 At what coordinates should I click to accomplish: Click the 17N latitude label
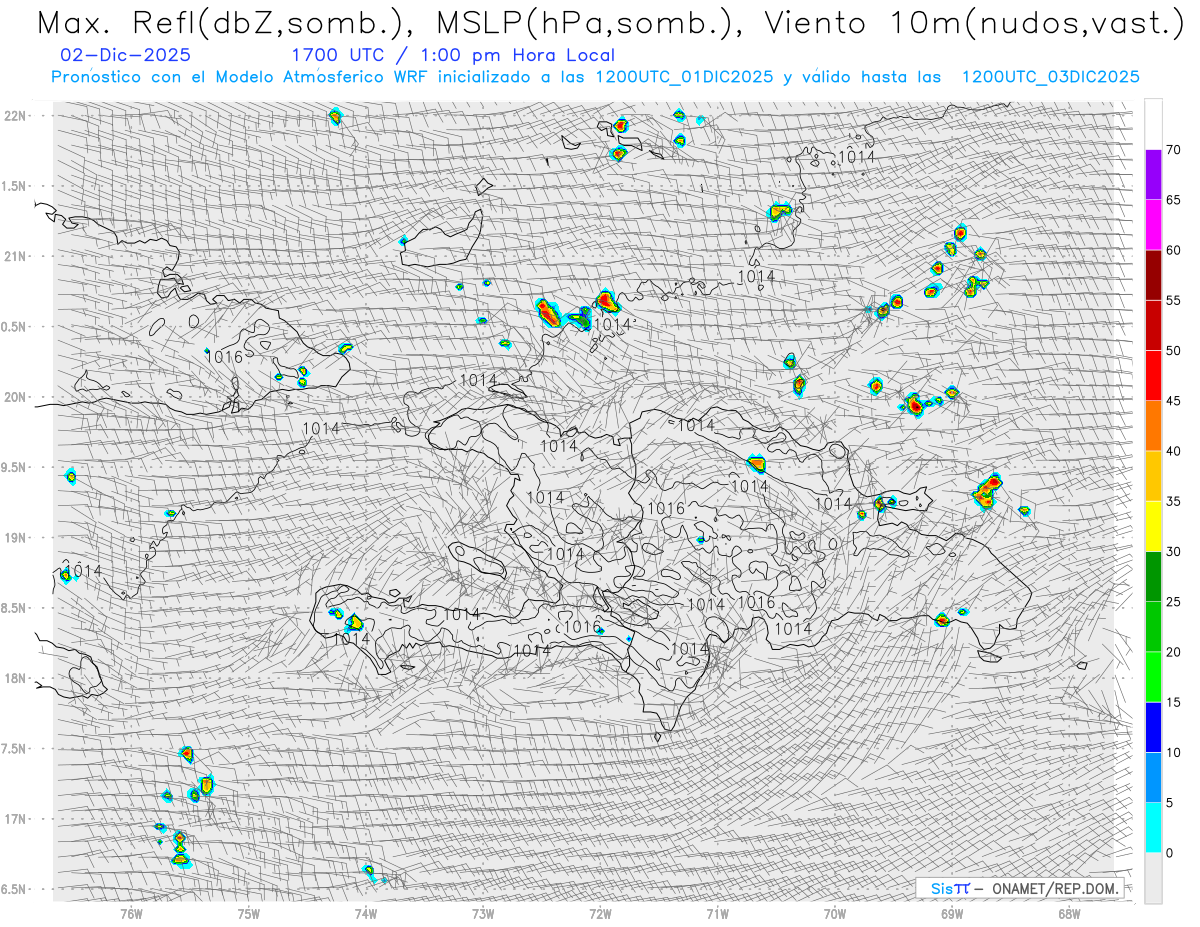pos(14,819)
